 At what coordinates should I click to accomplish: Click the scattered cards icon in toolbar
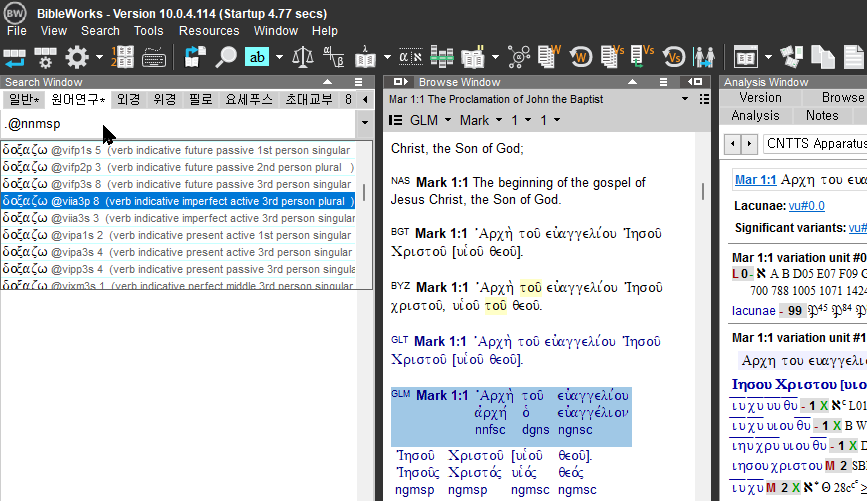coord(791,57)
